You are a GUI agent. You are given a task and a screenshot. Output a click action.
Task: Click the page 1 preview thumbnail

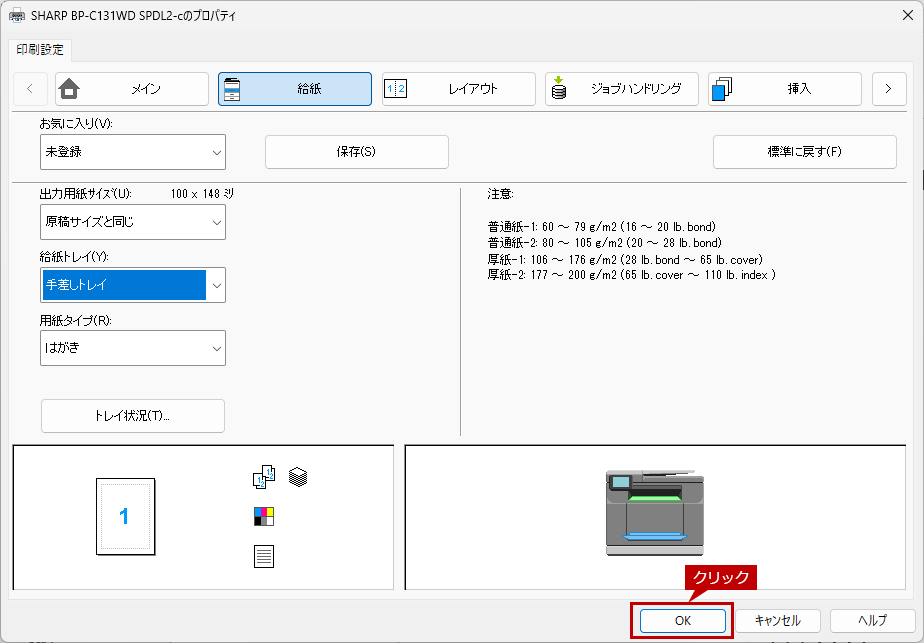coord(124,516)
